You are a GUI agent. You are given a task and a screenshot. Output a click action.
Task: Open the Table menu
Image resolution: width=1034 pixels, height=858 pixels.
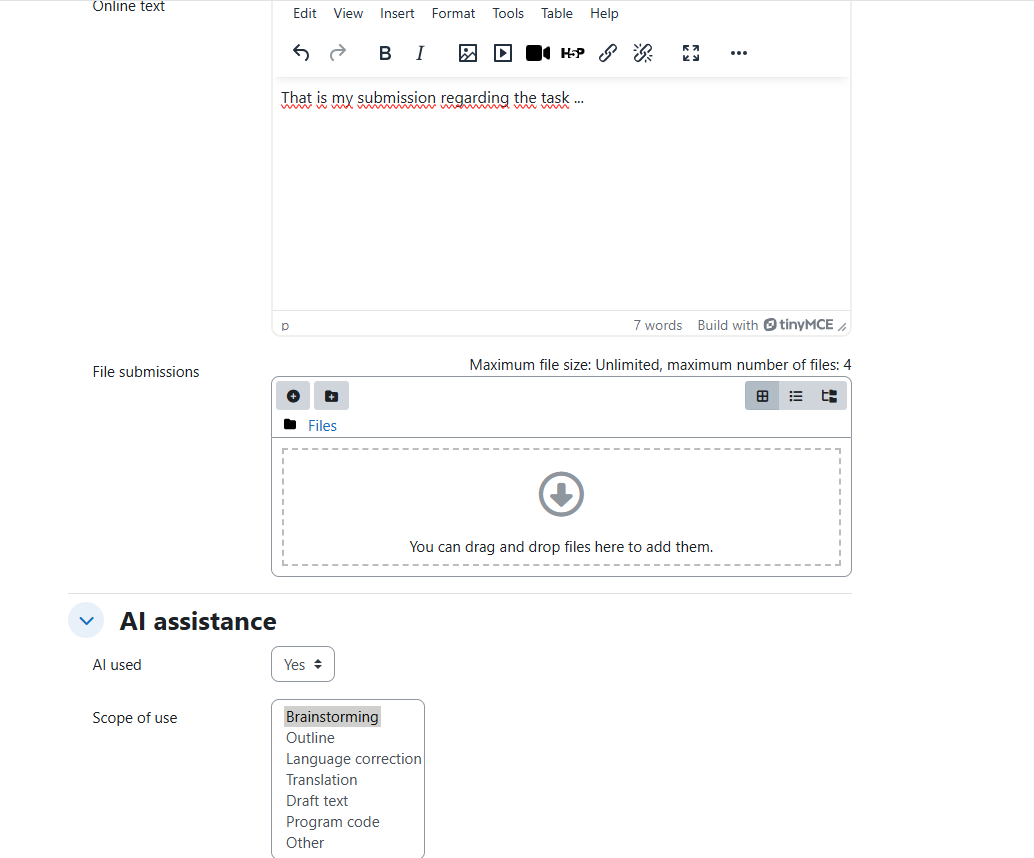(x=557, y=13)
